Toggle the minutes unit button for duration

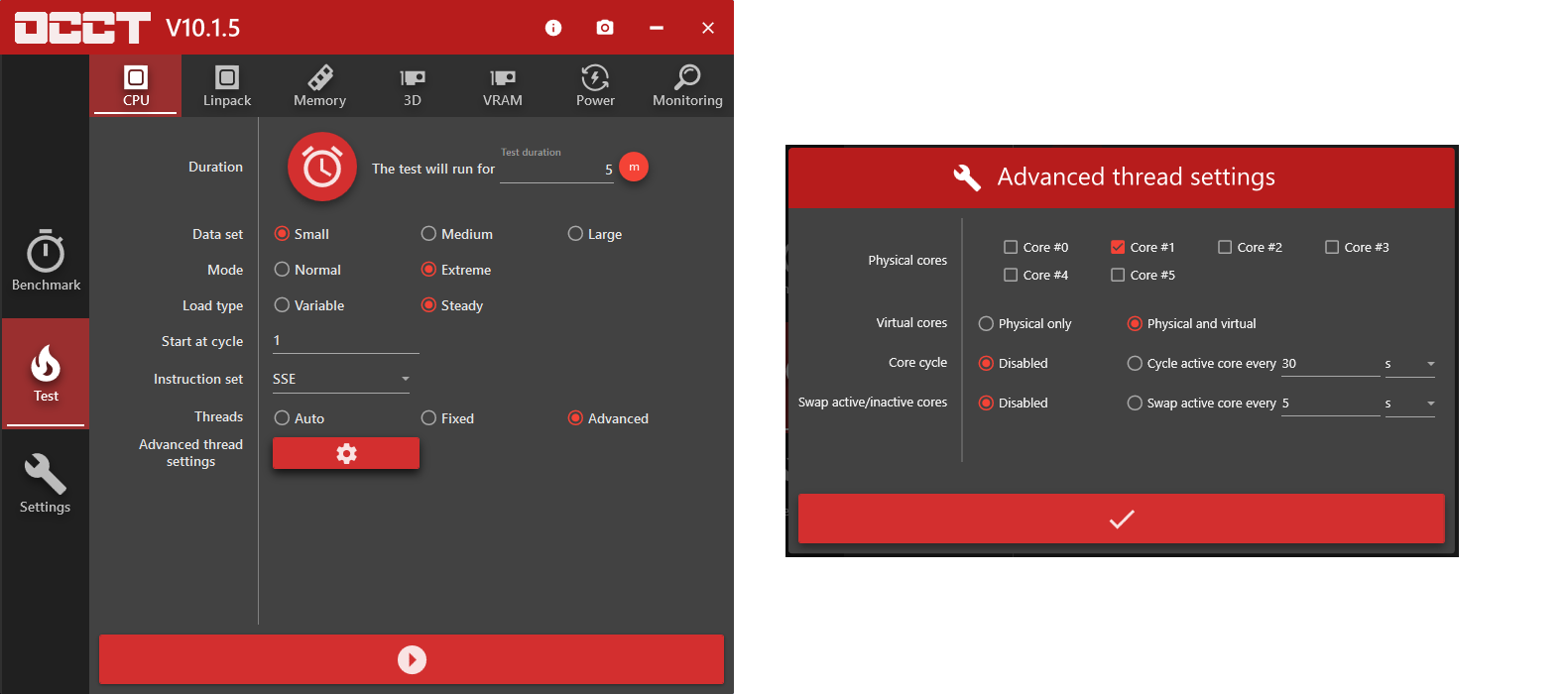pyautogui.click(x=634, y=167)
